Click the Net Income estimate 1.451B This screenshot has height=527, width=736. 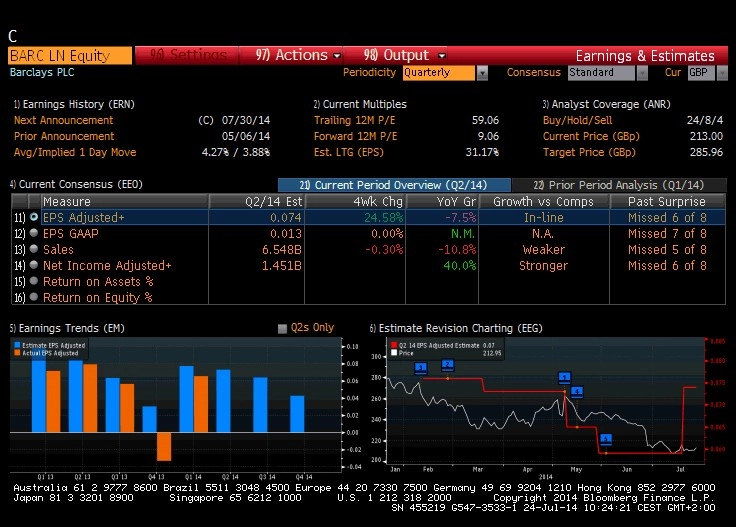(282, 265)
